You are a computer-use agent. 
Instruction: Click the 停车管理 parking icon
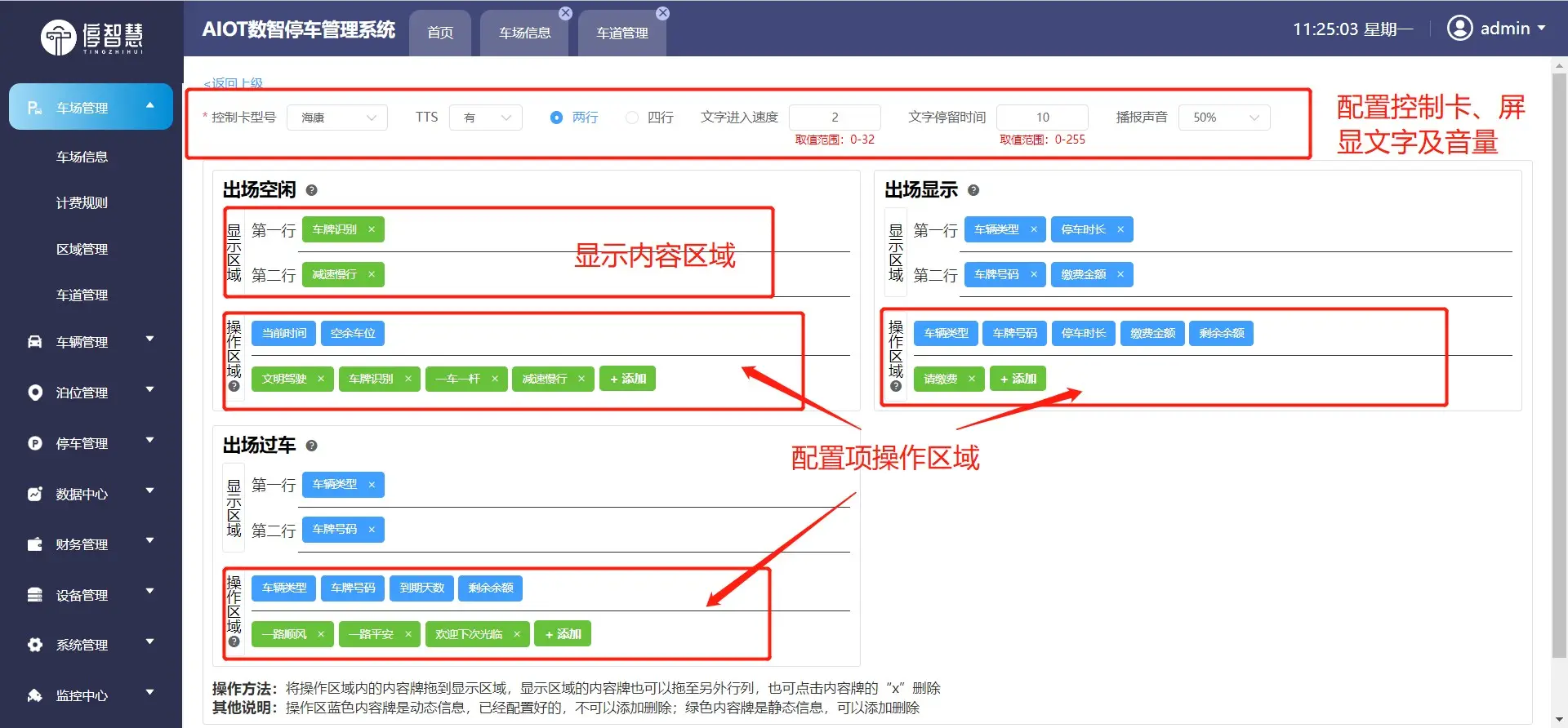point(35,443)
